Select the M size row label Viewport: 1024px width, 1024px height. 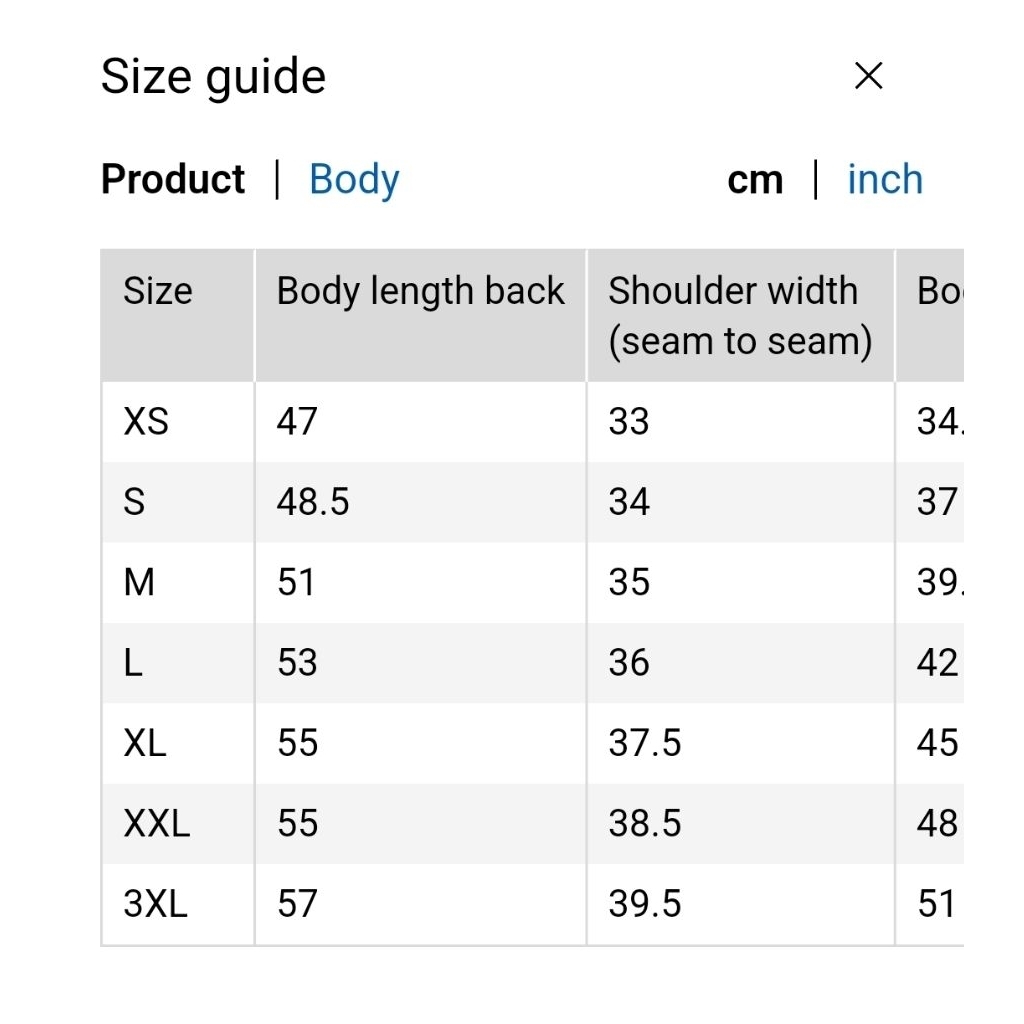[139, 582]
